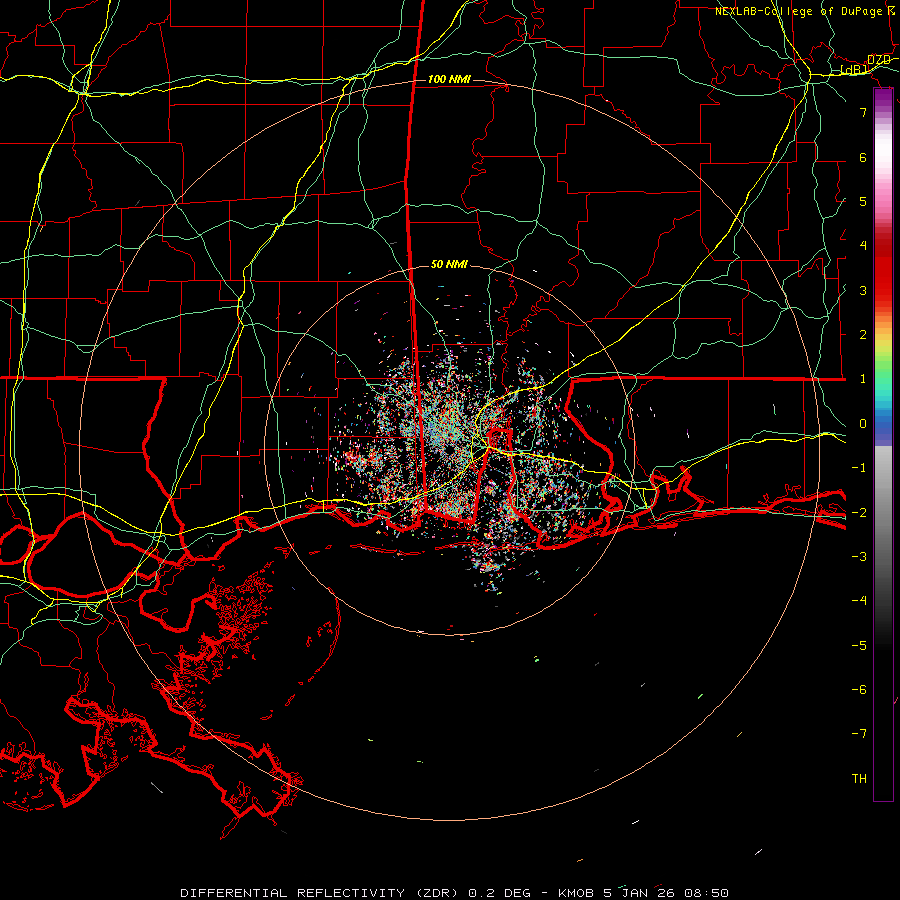Screen dimensions: 900x900
Task: Click the TH label on the color scale
Action: 859,779
